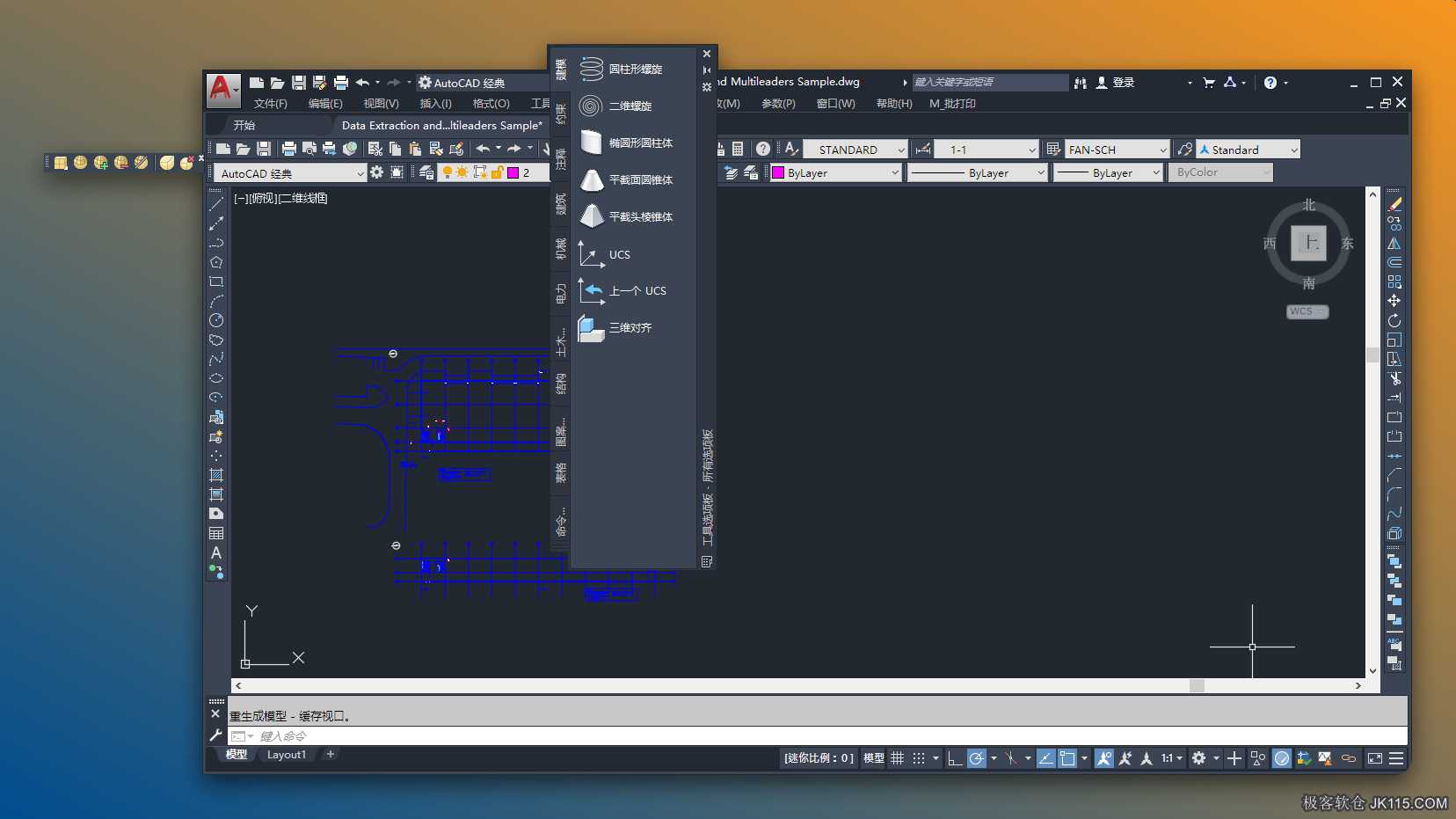Open the 1-1 dimension style dropdown

click(x=986, y=150)
